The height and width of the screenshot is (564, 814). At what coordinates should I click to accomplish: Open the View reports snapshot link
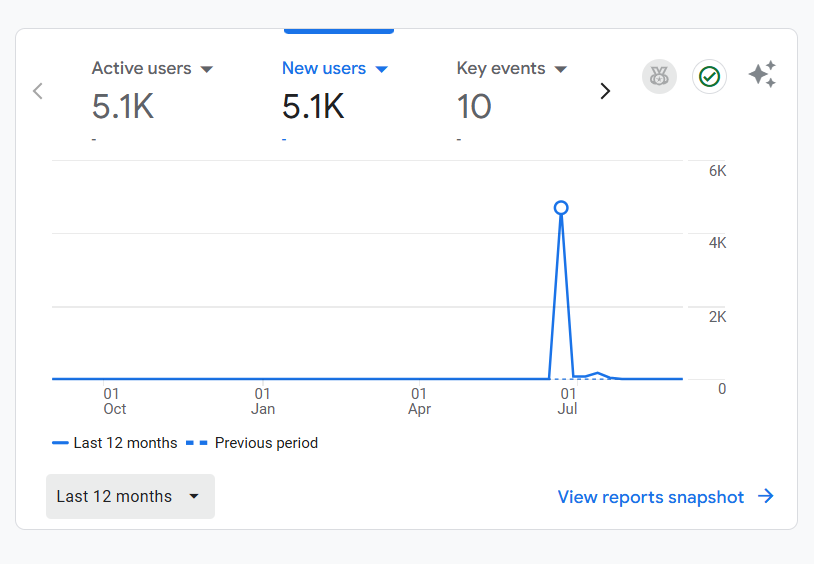[x=650, y=497]
